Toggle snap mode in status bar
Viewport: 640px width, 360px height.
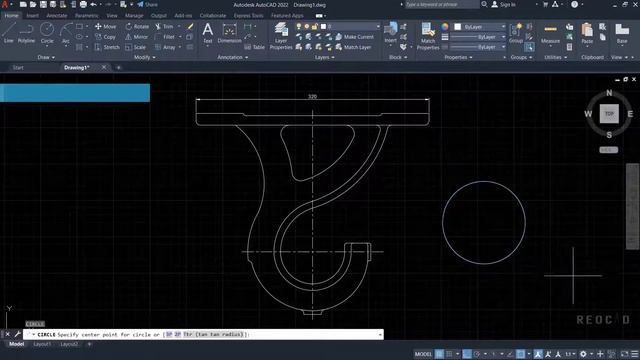(449, 354)
